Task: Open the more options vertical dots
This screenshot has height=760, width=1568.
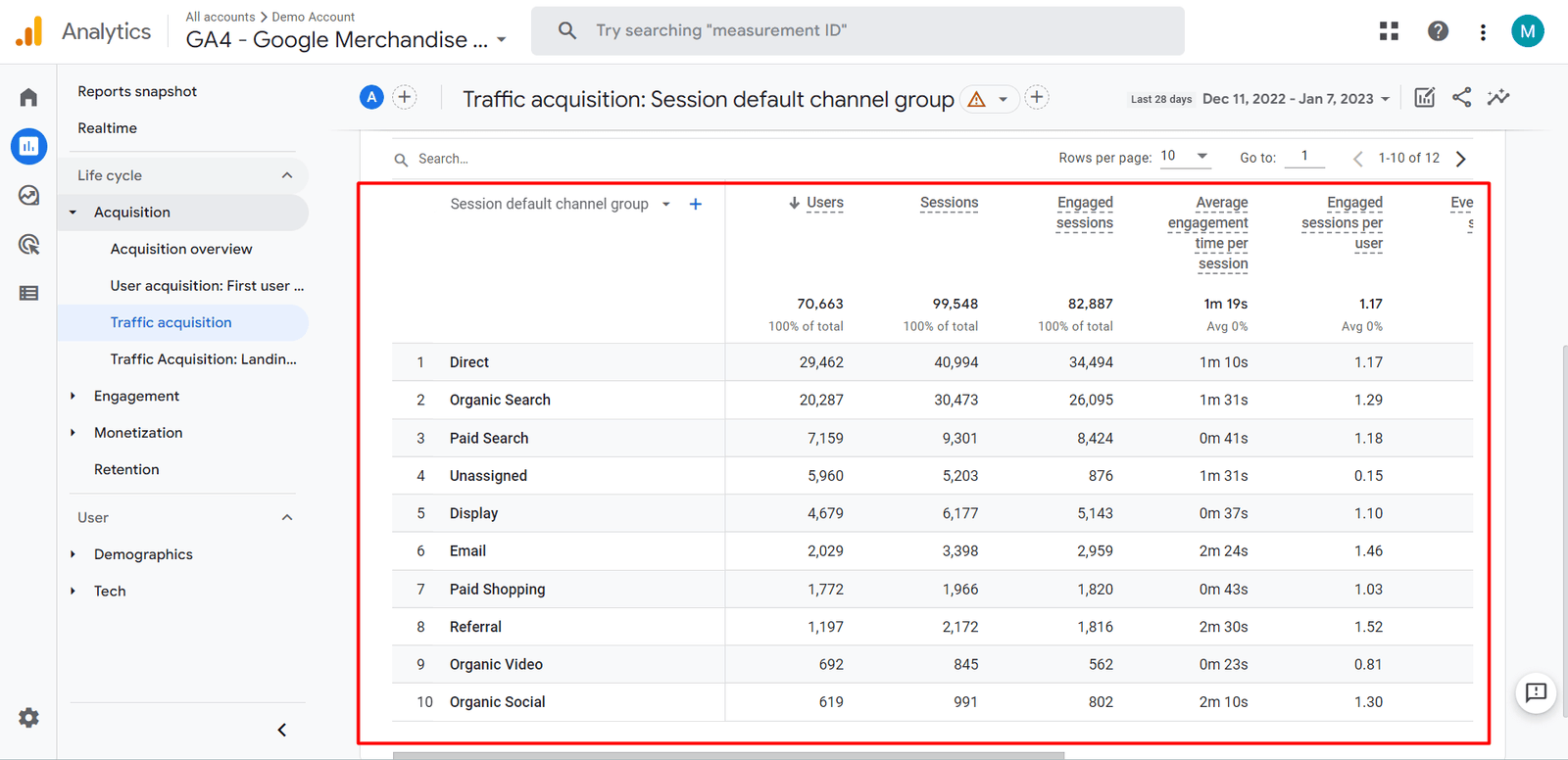Action: [1483, 32]
